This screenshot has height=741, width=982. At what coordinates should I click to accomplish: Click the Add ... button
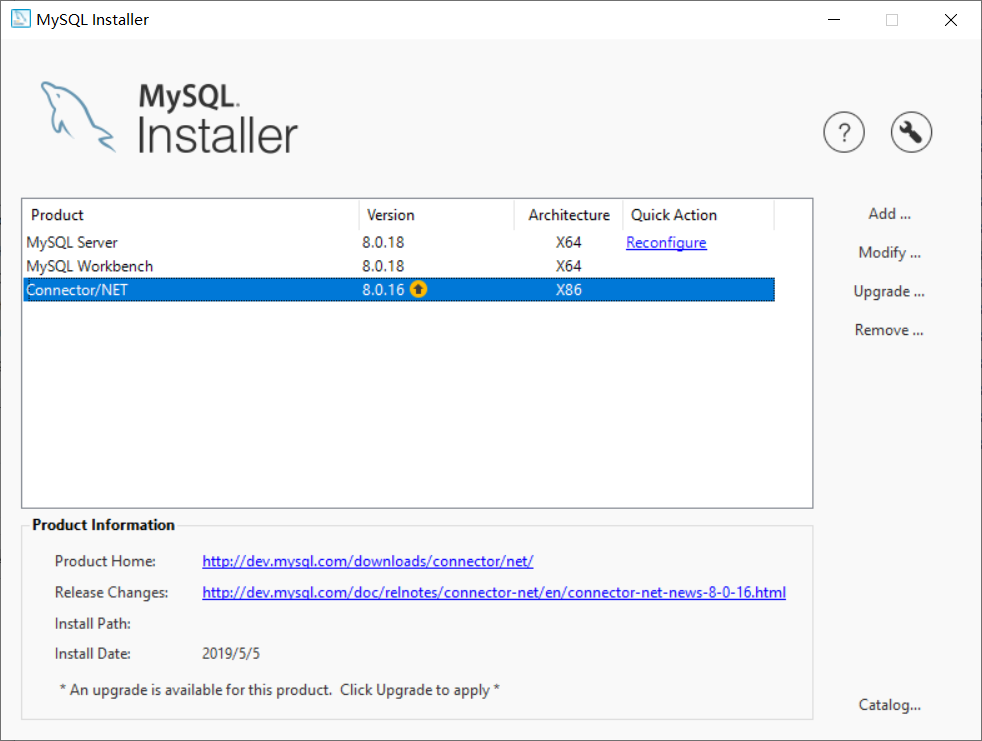click(889, 214)
